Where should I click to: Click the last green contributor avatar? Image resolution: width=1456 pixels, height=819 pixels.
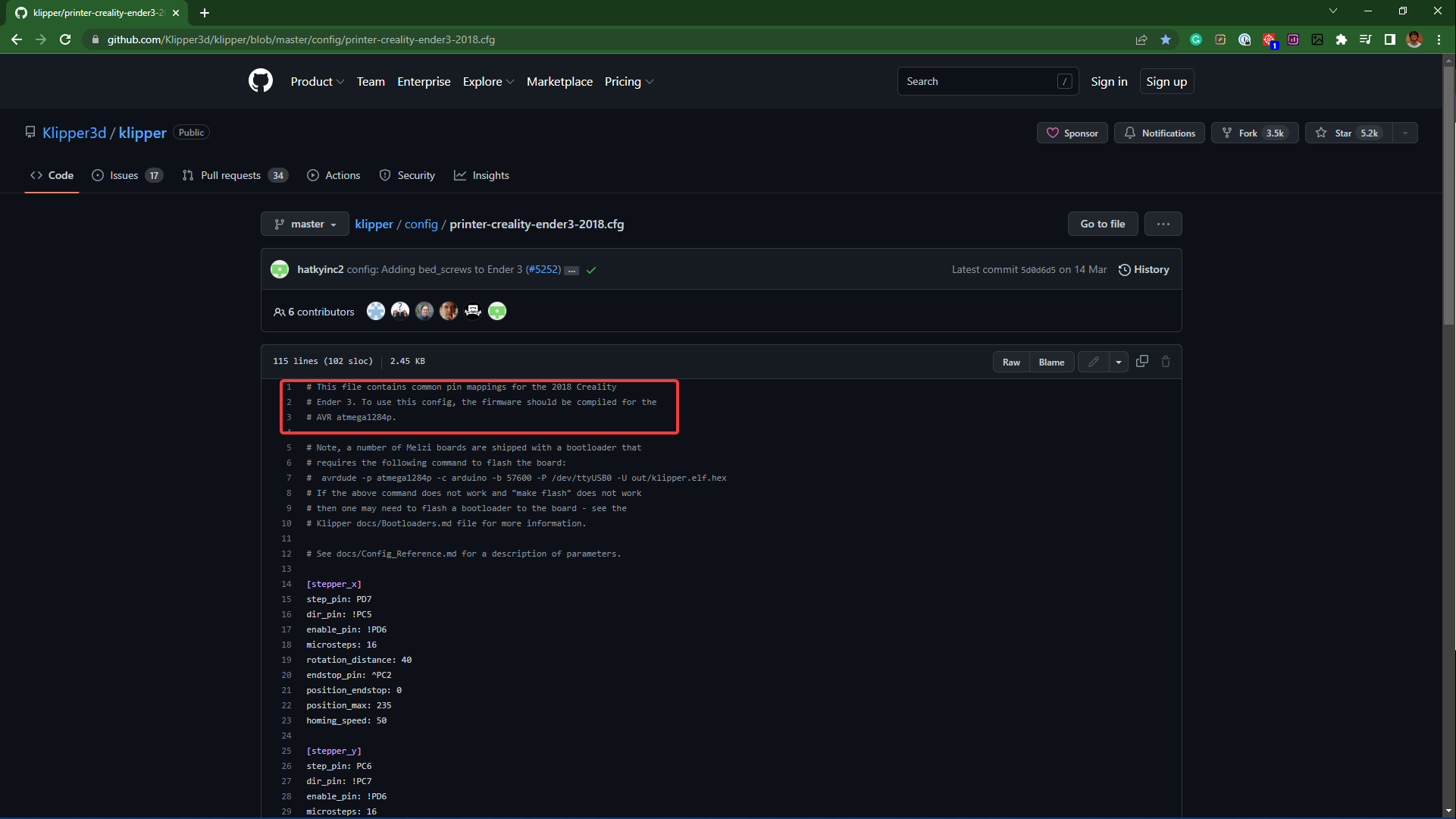497,311
